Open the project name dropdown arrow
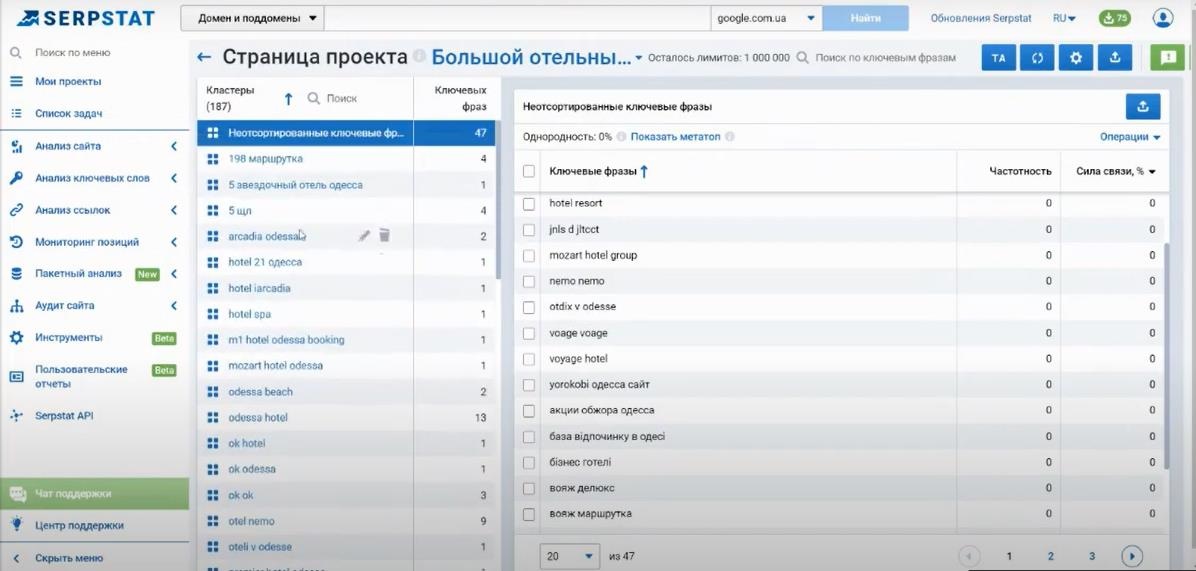The image size is (1196, 571). (638, 58)
